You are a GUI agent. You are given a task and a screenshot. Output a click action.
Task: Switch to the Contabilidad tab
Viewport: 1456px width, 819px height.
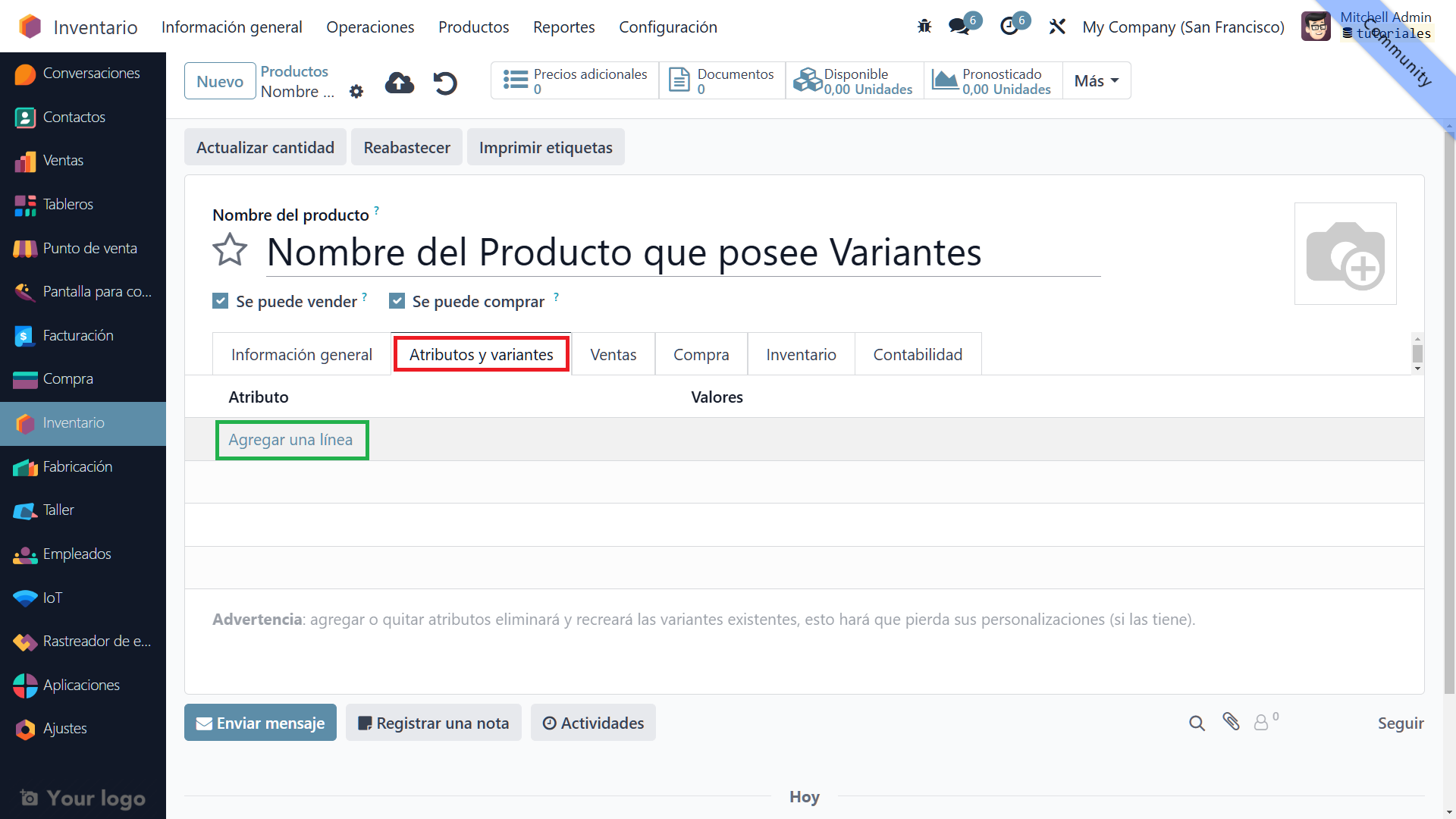(x=918, y=354)
